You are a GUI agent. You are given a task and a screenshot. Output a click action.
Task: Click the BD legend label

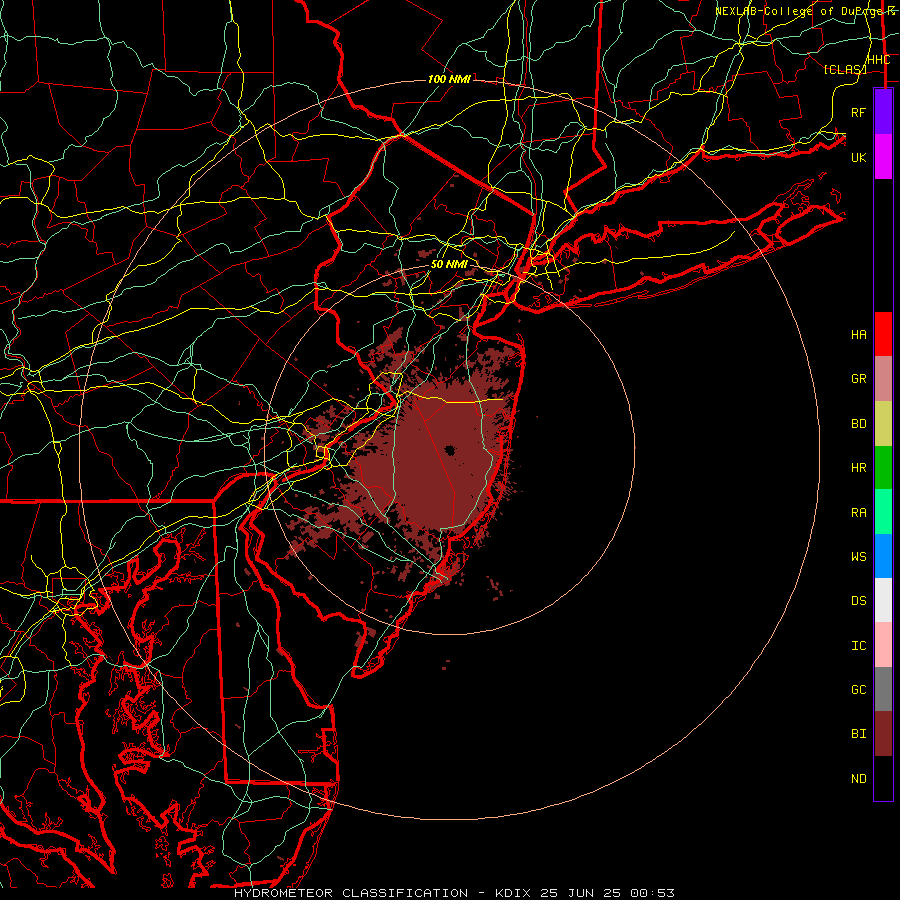pyautogui.click(x=859, y=424)
